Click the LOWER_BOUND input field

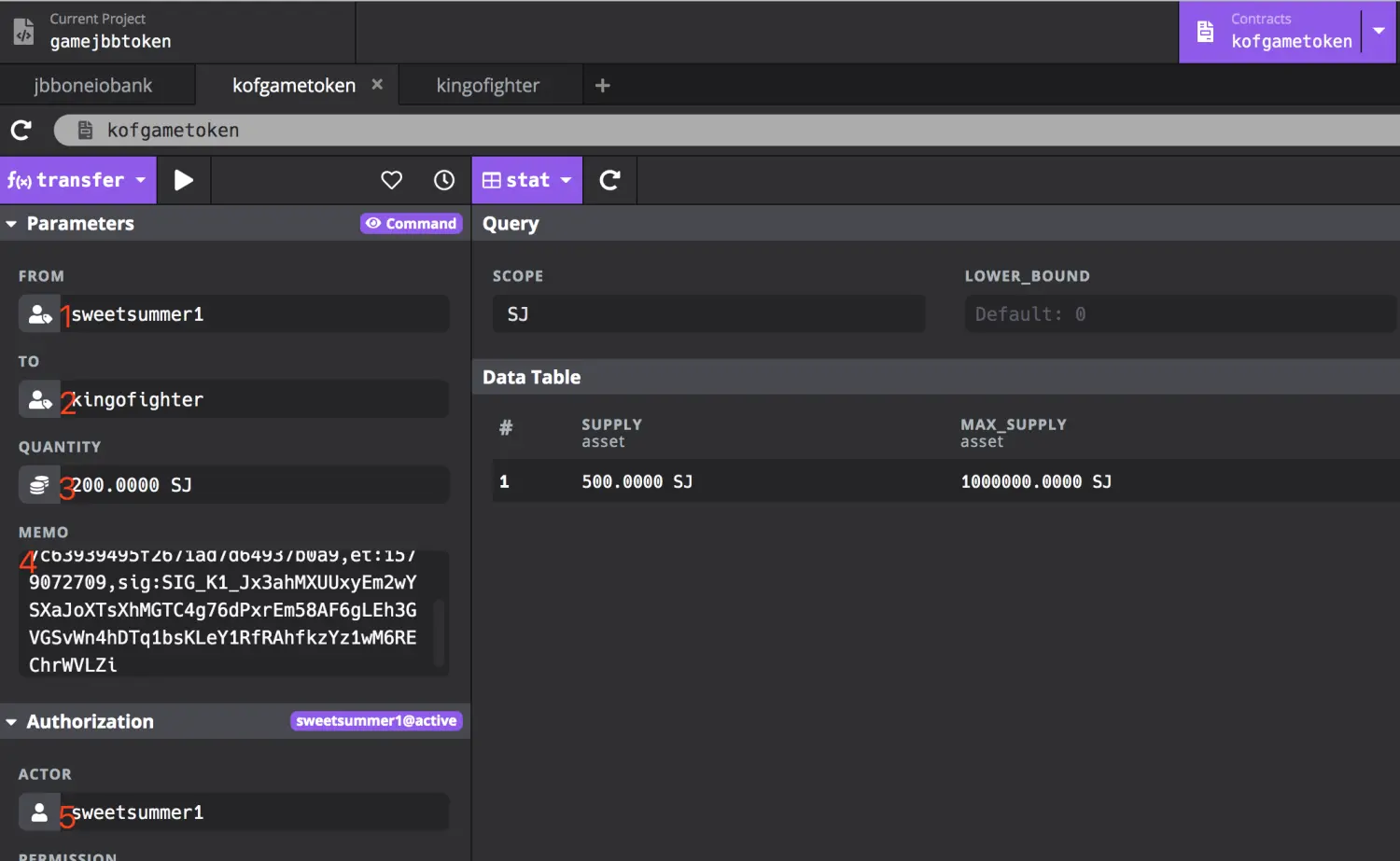coord(1179,314)
